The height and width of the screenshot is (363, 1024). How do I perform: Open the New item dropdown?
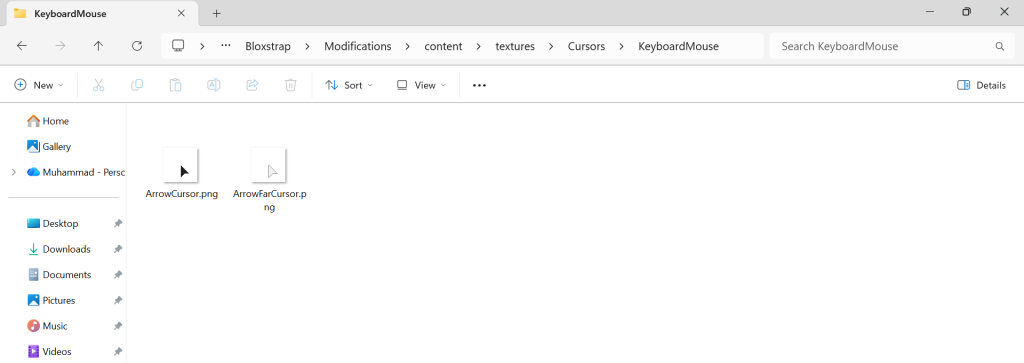[x=39, y=85]
